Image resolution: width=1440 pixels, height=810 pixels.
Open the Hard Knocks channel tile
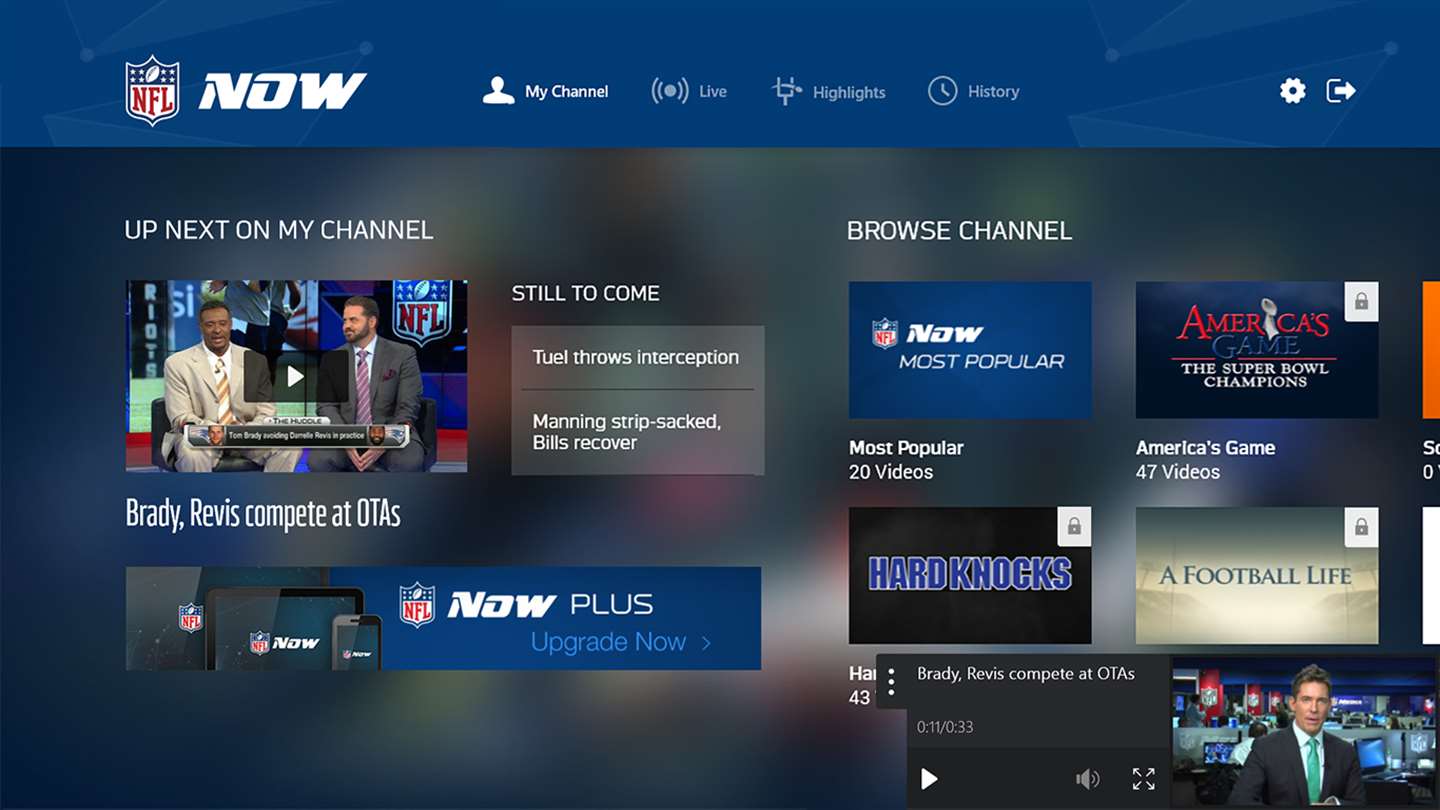click(970, 575)
